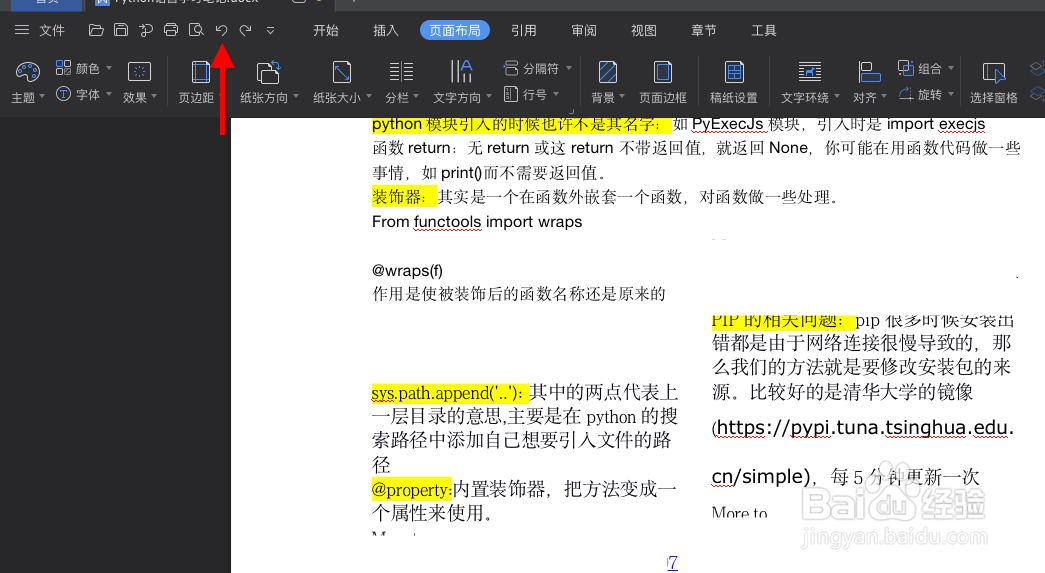Viewport: 1045px width, 573px height.
Task: Click the 文字方向 text direction icon
Action: pyautogui.click(x=461, y=72)
